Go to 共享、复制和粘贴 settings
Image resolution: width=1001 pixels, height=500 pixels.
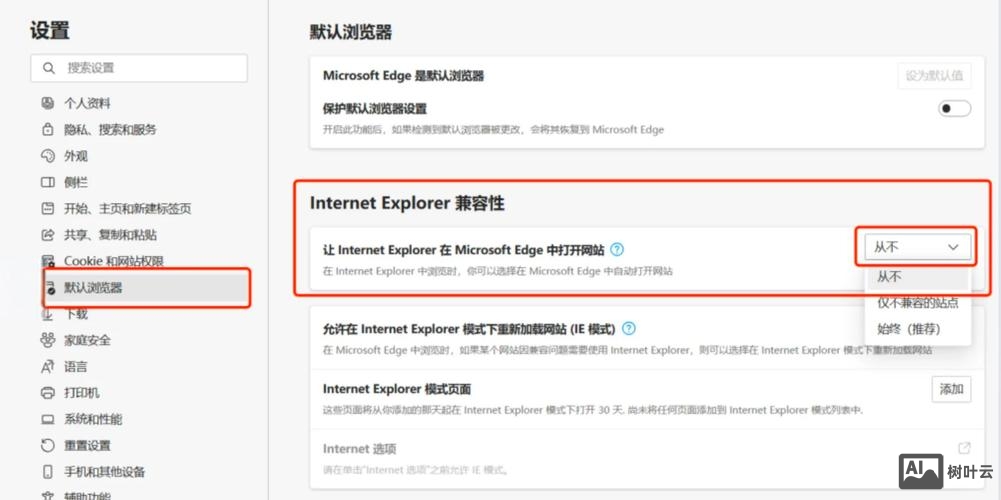coord(110,235)
